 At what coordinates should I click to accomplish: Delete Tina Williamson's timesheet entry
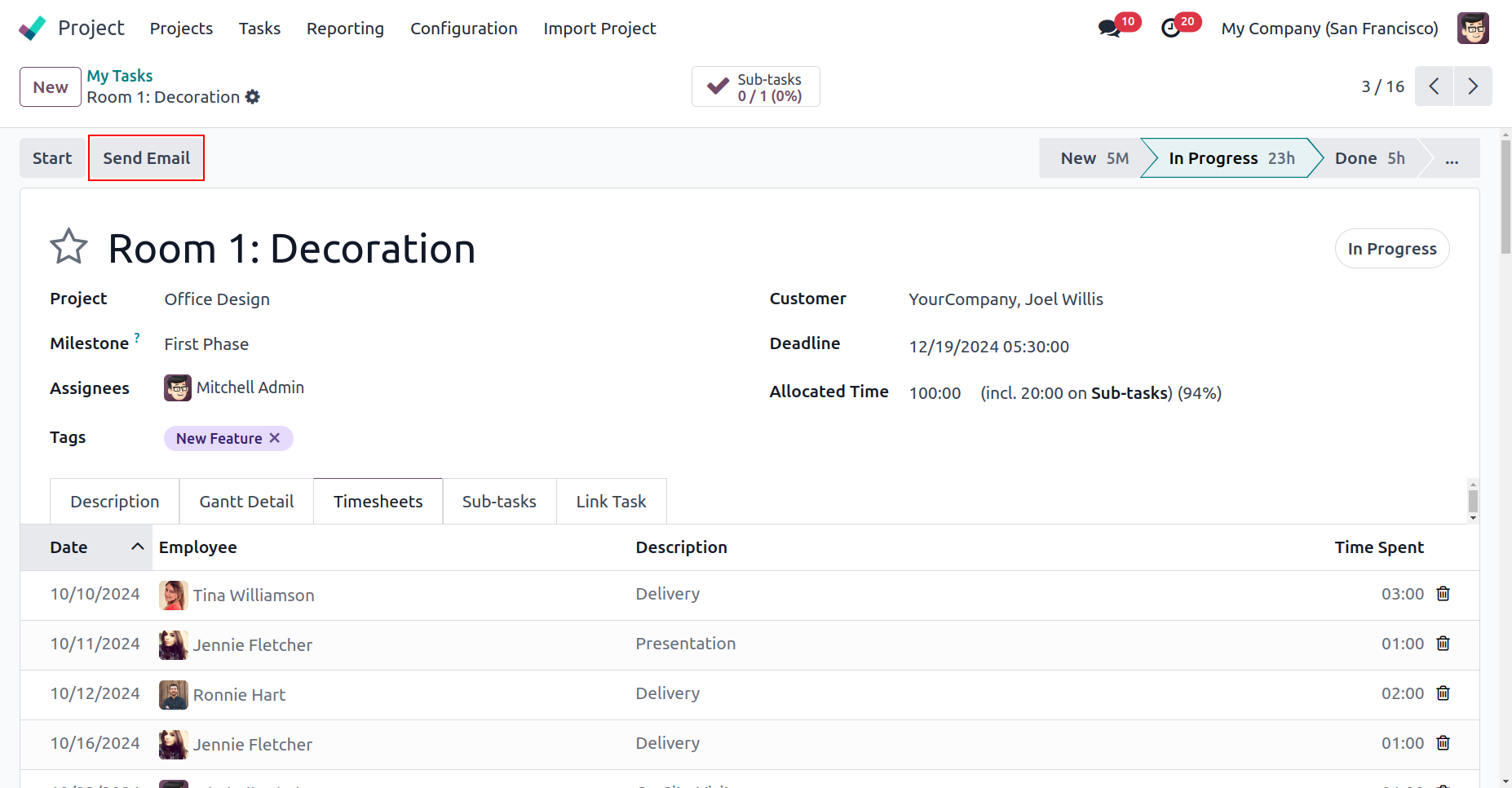click(1443, 594)
